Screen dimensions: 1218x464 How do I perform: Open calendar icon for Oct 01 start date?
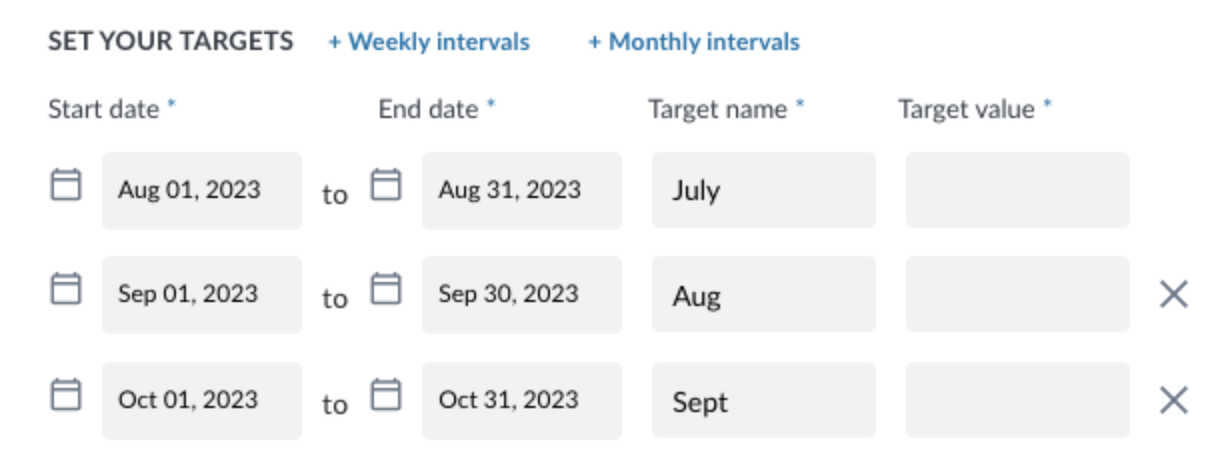pyautogui.click(x=66, y=395)
